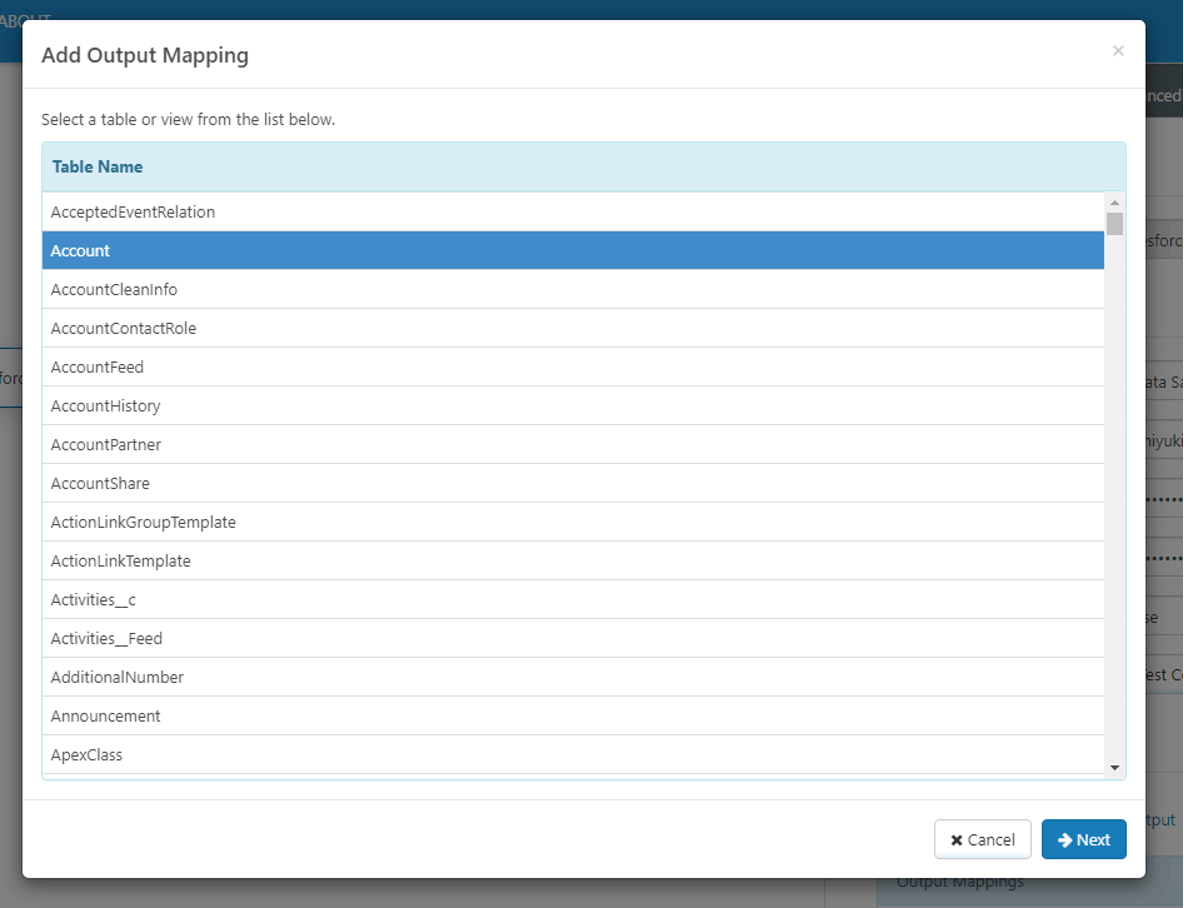Select the Activities__c table
Viewport: 1184px width, 908px height.
point(93,600)
